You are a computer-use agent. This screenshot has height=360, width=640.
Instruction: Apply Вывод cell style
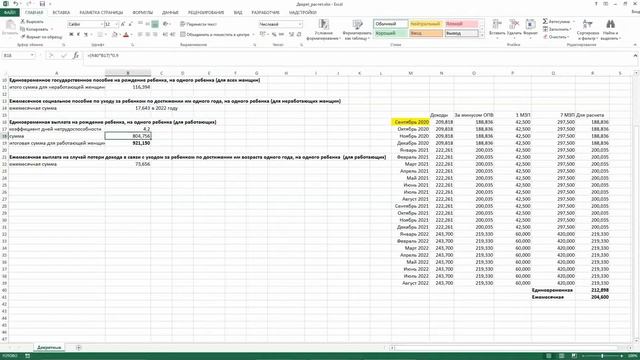pos(461,33)
